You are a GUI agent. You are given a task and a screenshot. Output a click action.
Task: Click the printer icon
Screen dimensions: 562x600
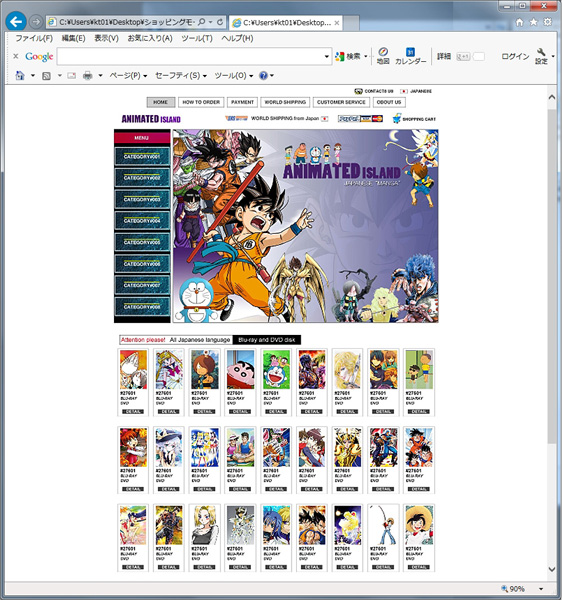coord(88,76)
